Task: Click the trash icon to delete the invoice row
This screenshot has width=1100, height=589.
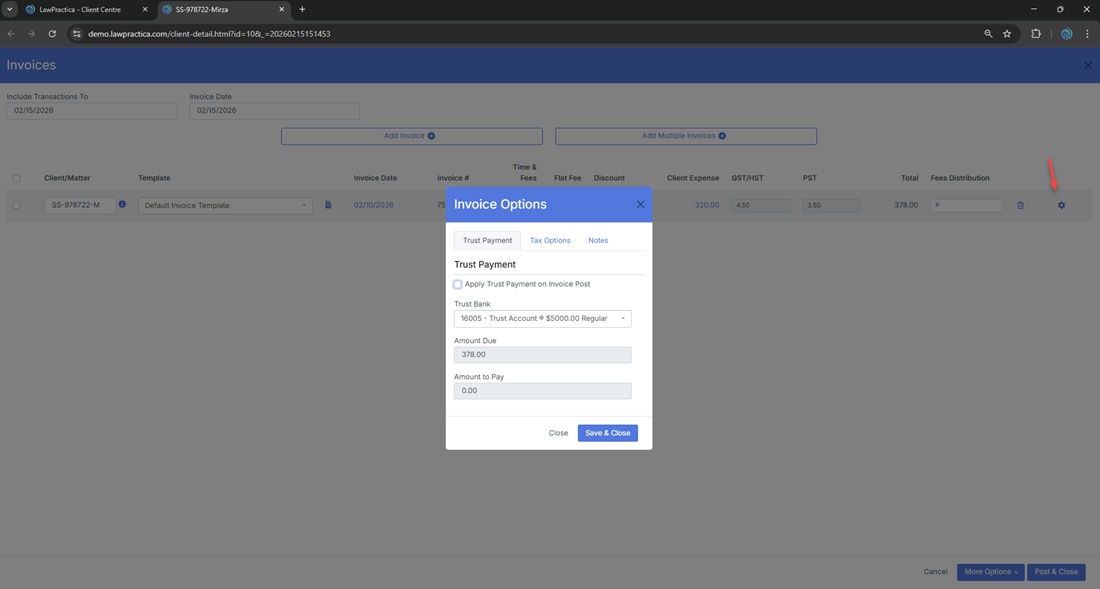Action: pyautogui.click(x=1020, y=206)
